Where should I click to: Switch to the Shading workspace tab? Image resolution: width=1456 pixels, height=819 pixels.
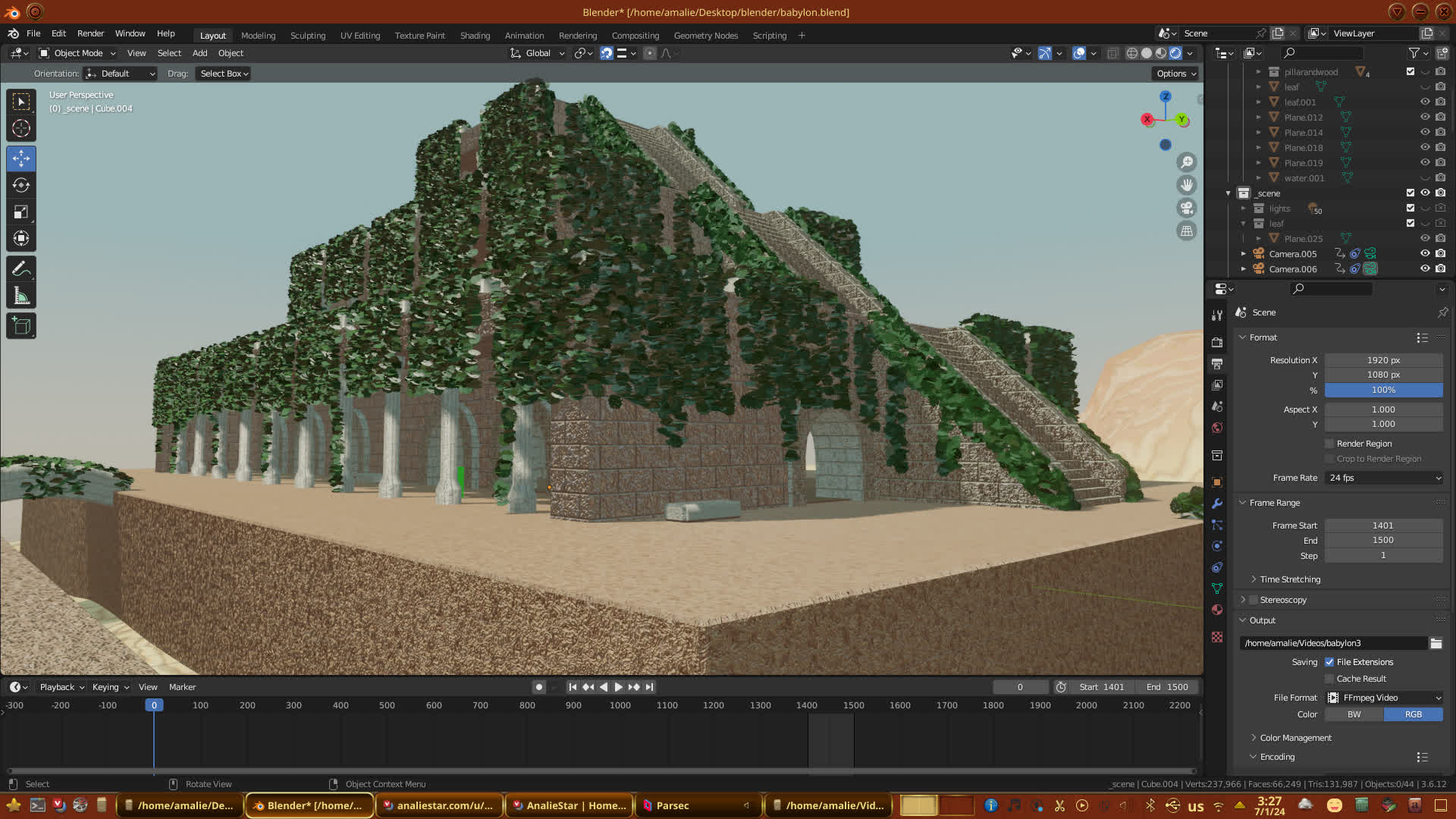(x=475, y=36)
